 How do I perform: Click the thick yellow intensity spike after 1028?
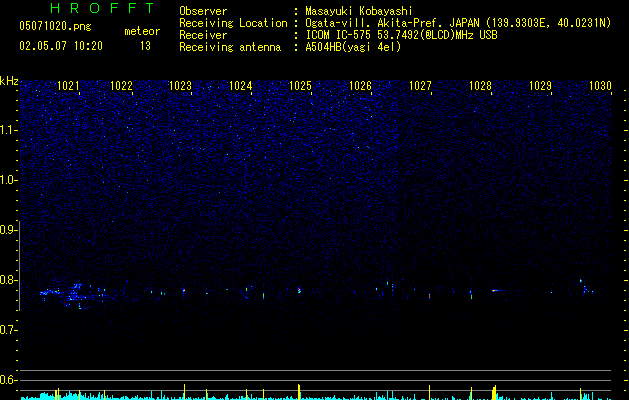pyautogui.click(x=494, y=392)
